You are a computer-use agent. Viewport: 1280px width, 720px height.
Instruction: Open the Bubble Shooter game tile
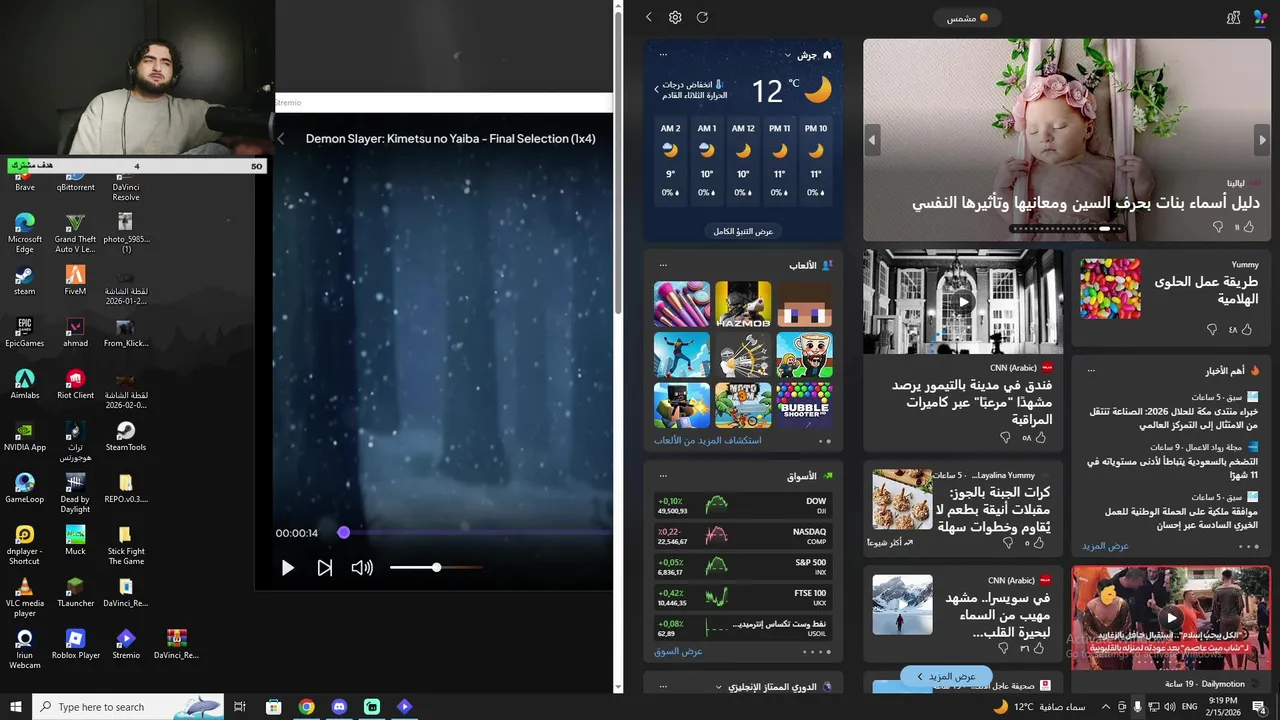804,405
